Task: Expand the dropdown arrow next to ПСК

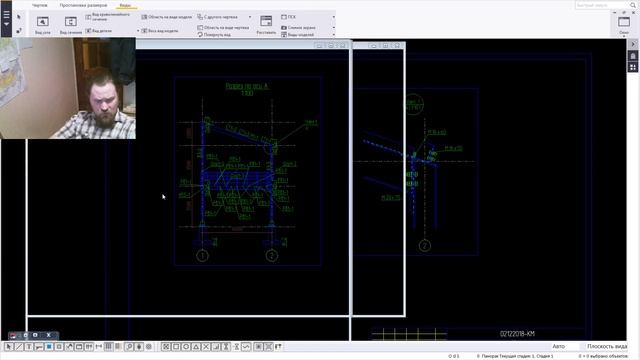Action: (x=333, y=17)
